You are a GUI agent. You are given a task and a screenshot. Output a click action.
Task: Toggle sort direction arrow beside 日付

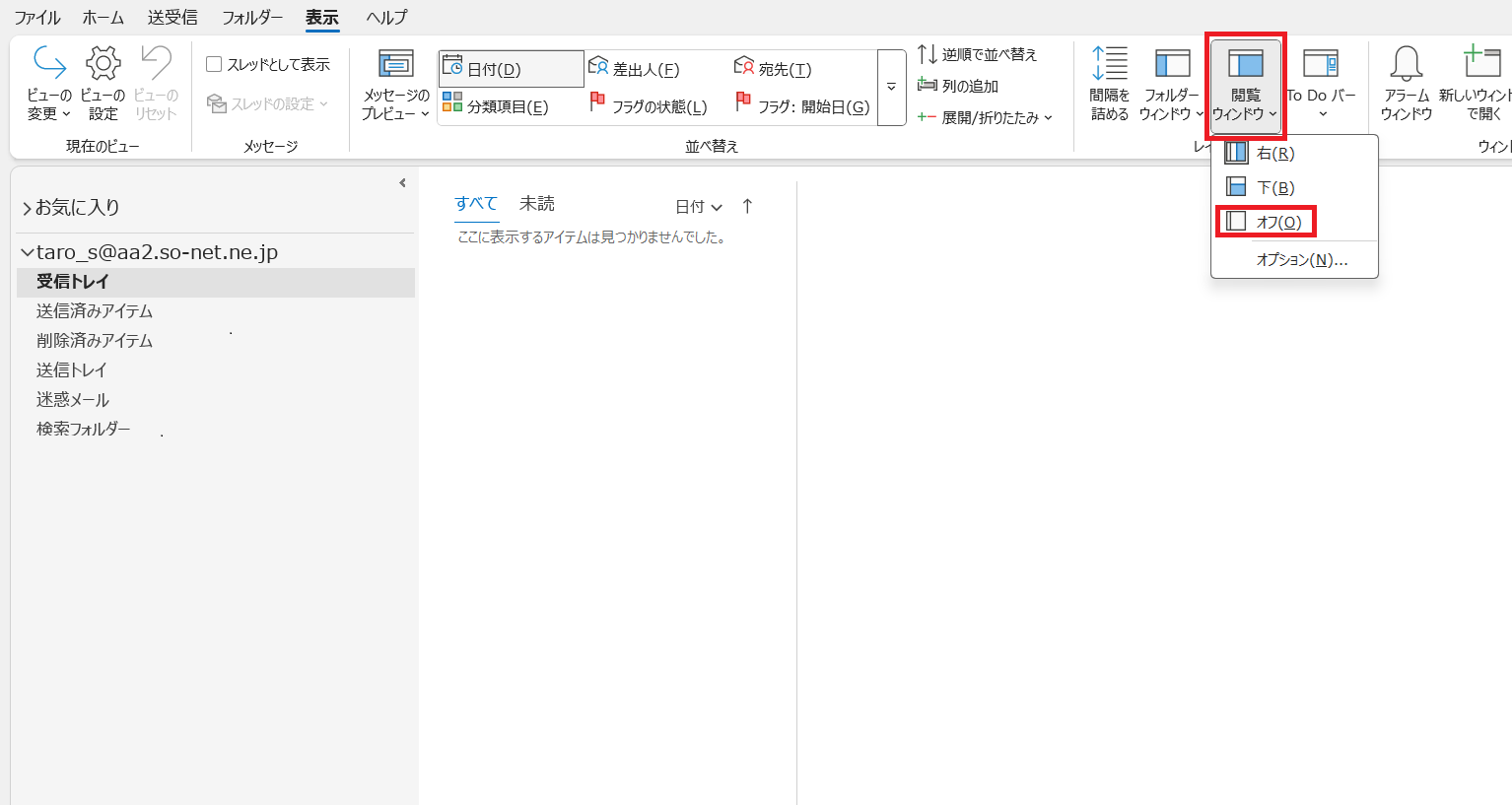[x=747, y=206]
